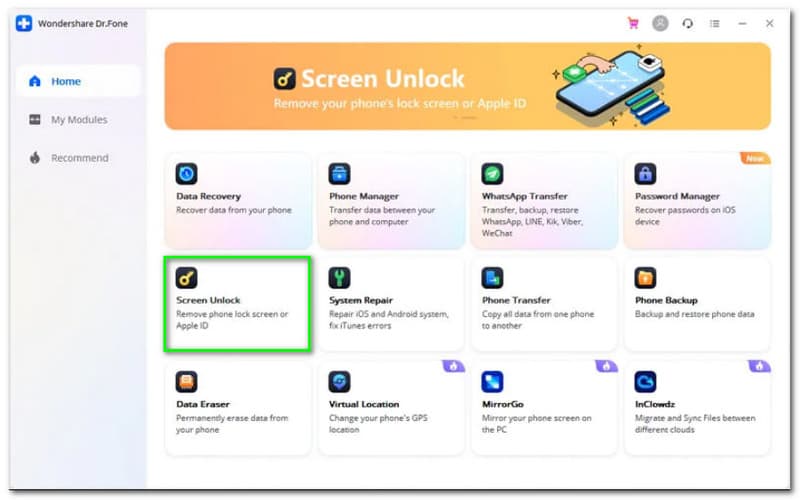Open the InClowdz cloud icon
The height and width of the screenshot is (500, 800).
pos(645,382)
